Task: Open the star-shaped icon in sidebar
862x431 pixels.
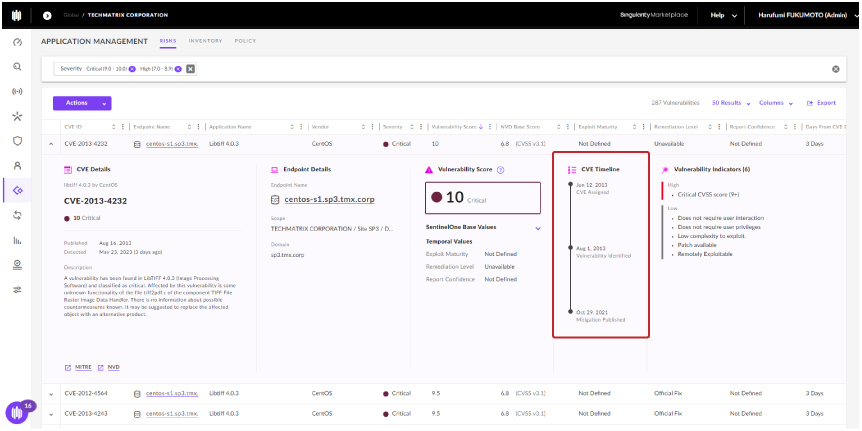Action: tap(17, 116)
